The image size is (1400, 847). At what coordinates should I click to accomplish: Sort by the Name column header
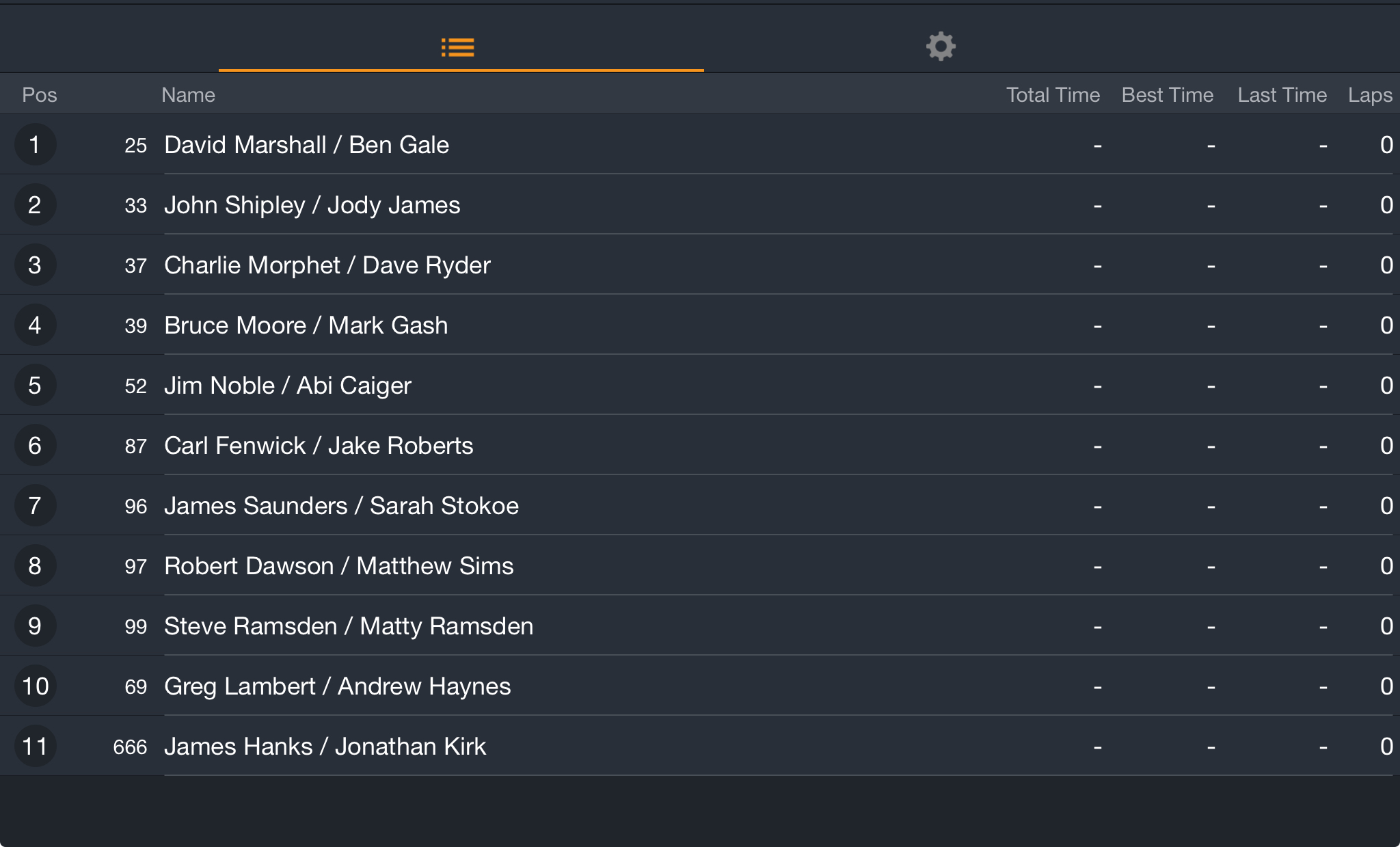188,95
